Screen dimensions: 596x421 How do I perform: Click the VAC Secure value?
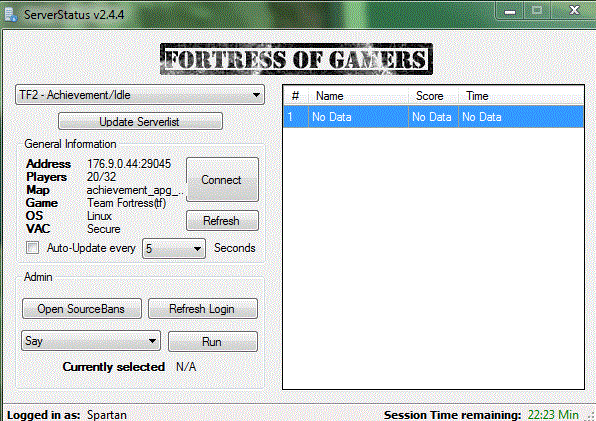(x=103, y=229)
